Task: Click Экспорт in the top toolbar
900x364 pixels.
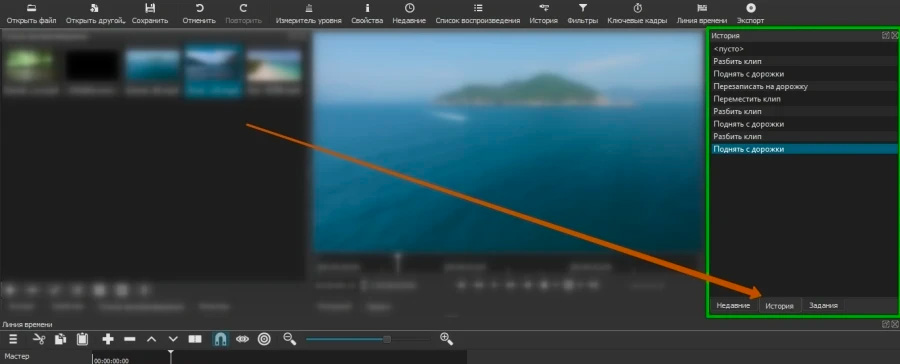Action: (x=751, y=14)
